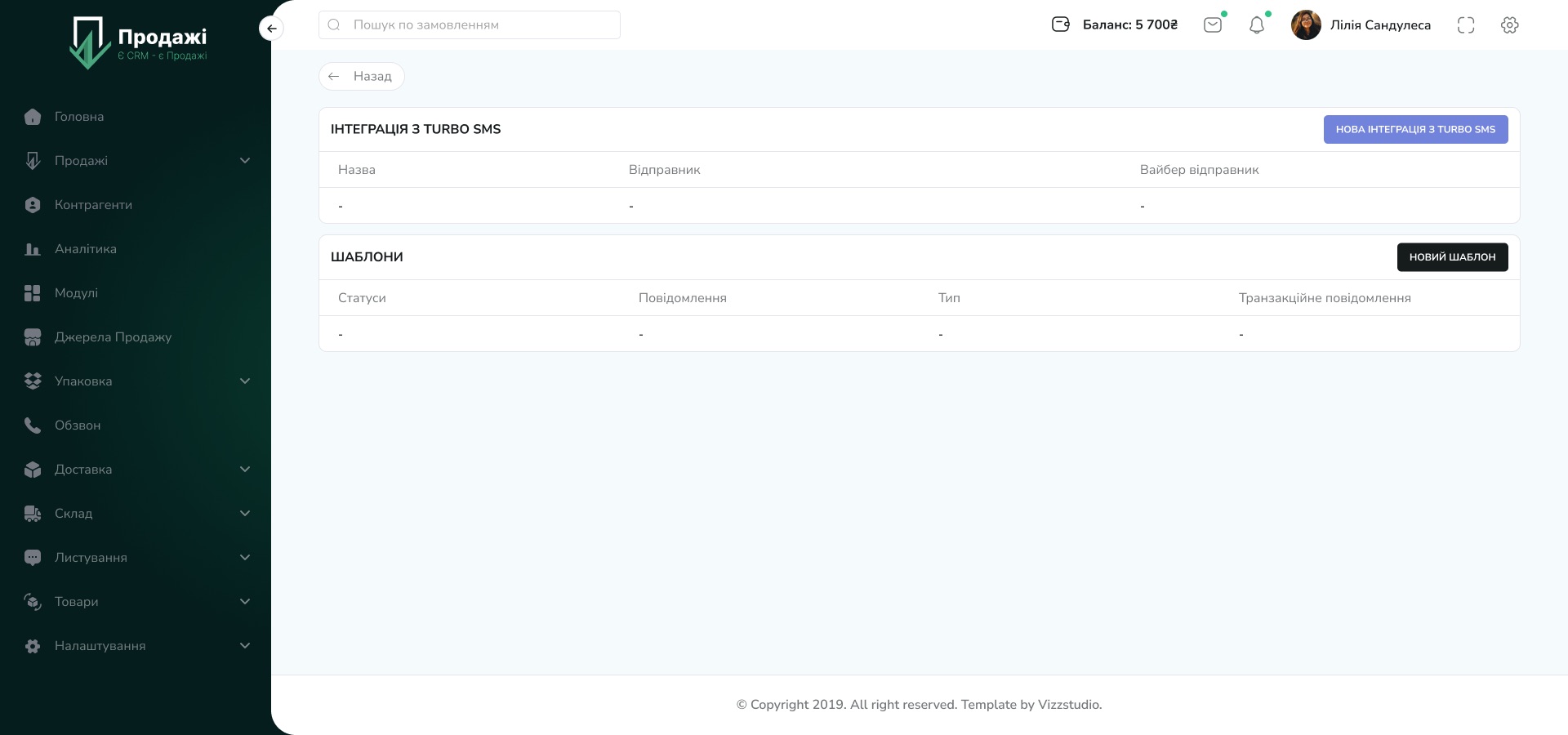
Task: Click the Головна home icon
Action: click(33, 117)
